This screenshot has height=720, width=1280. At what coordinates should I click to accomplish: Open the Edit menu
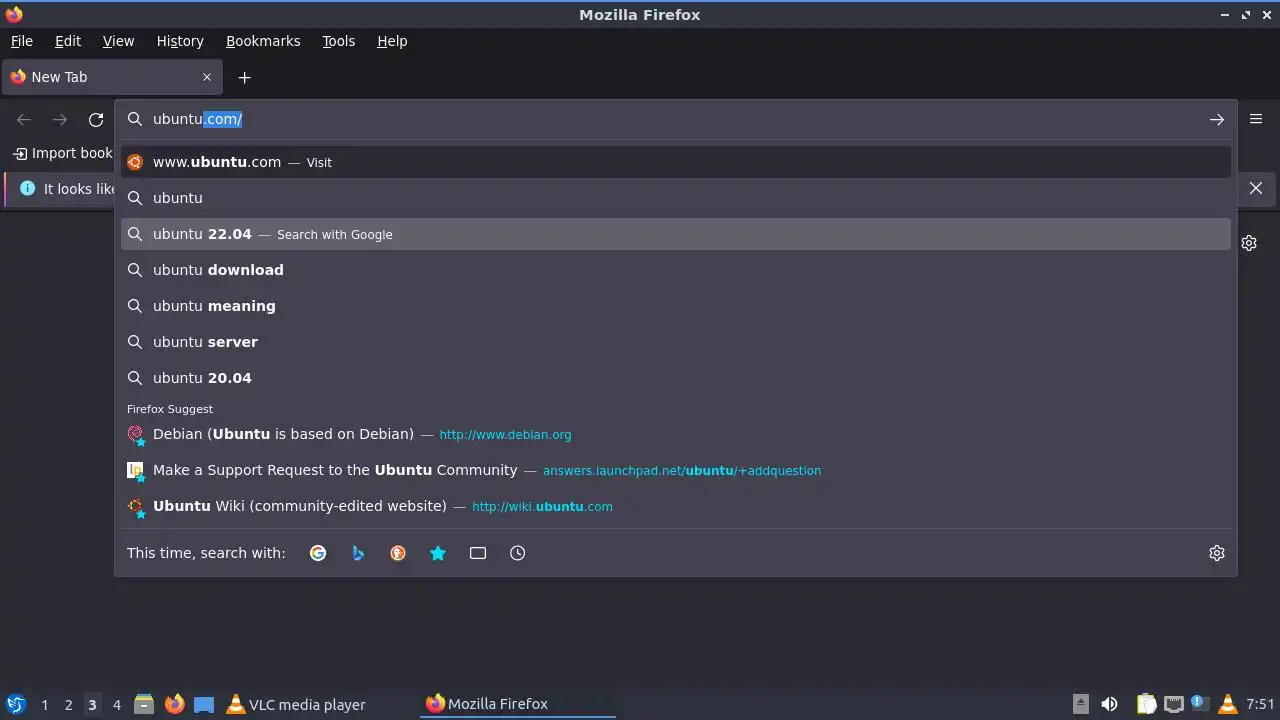(x=68, y=41)
